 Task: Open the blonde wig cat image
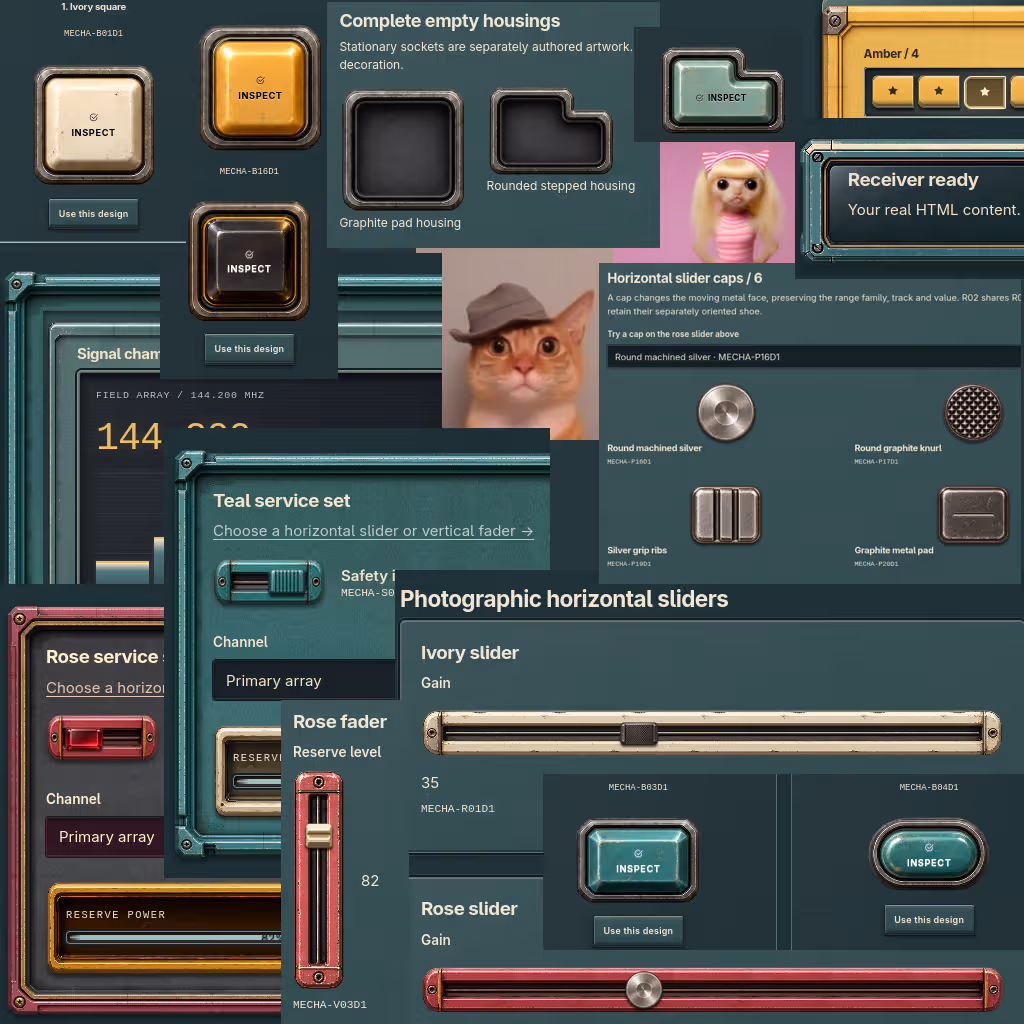(x=727, y=202)
